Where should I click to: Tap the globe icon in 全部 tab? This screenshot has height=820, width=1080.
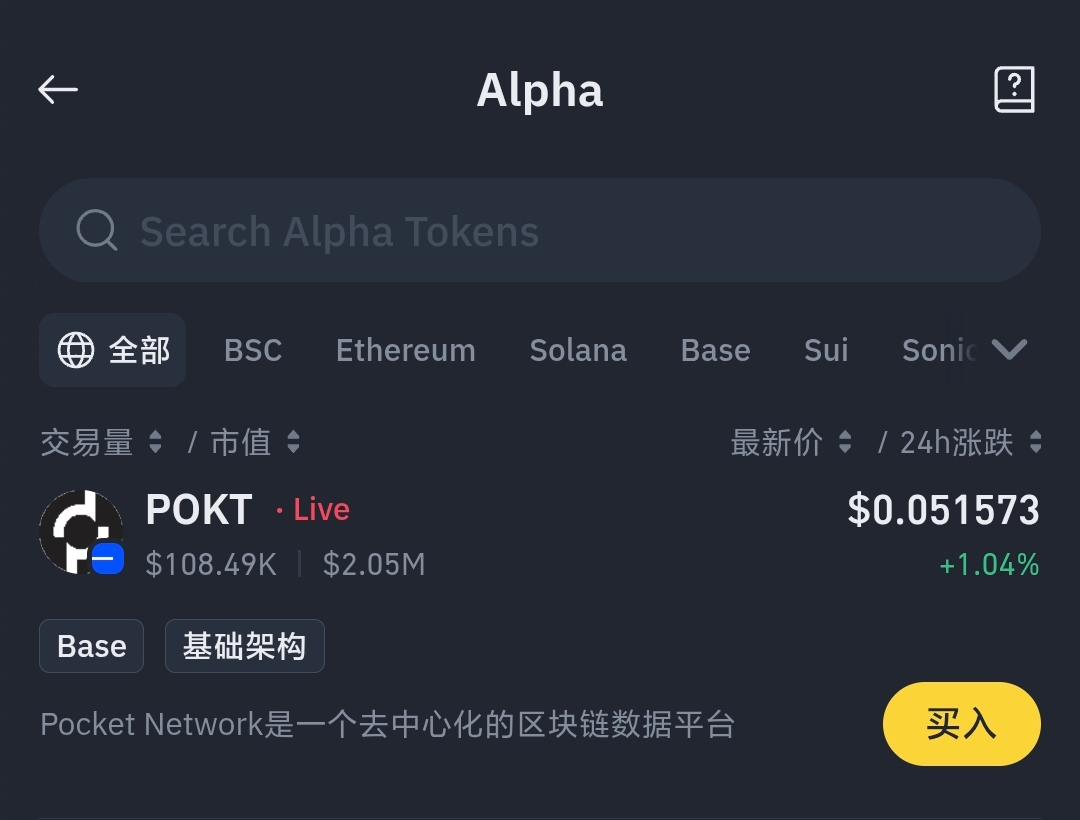click(76, 350)
